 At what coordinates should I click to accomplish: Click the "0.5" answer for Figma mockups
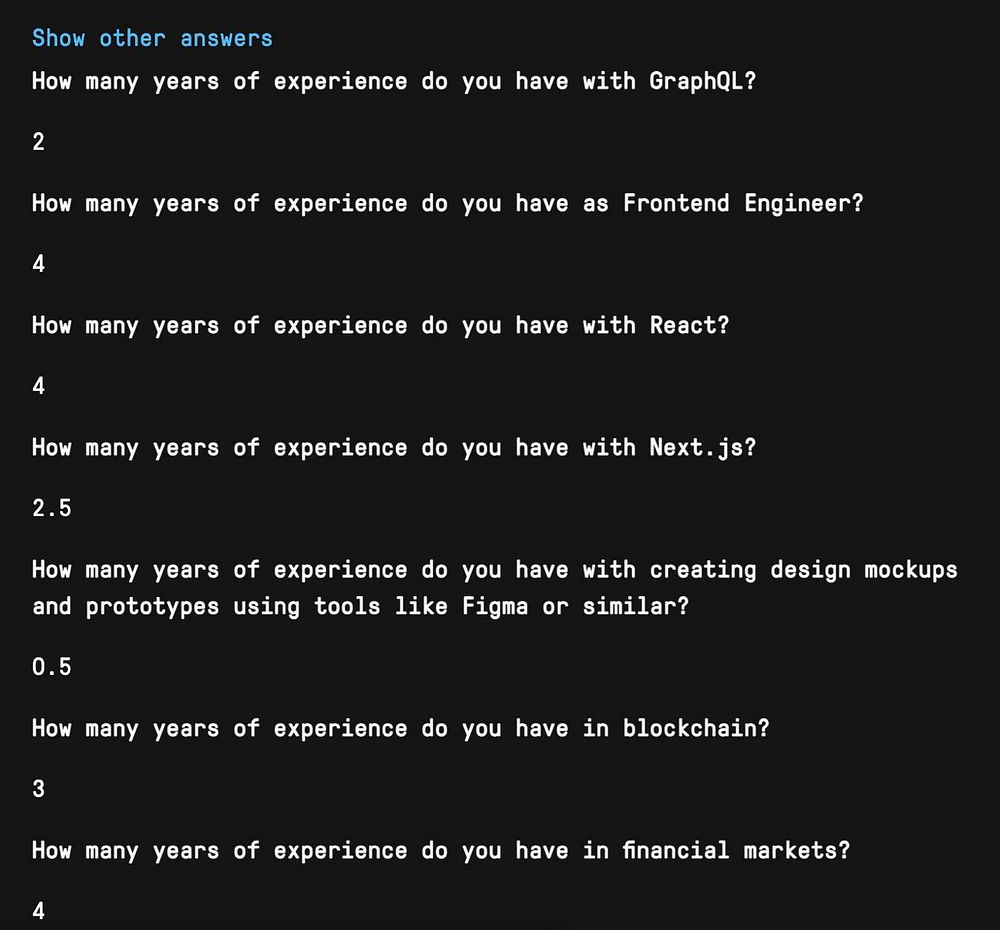(x=52, y=667)
